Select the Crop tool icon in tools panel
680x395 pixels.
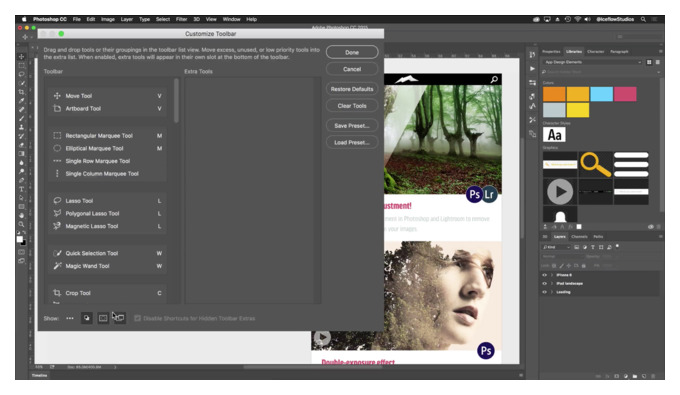coord(21,92)
